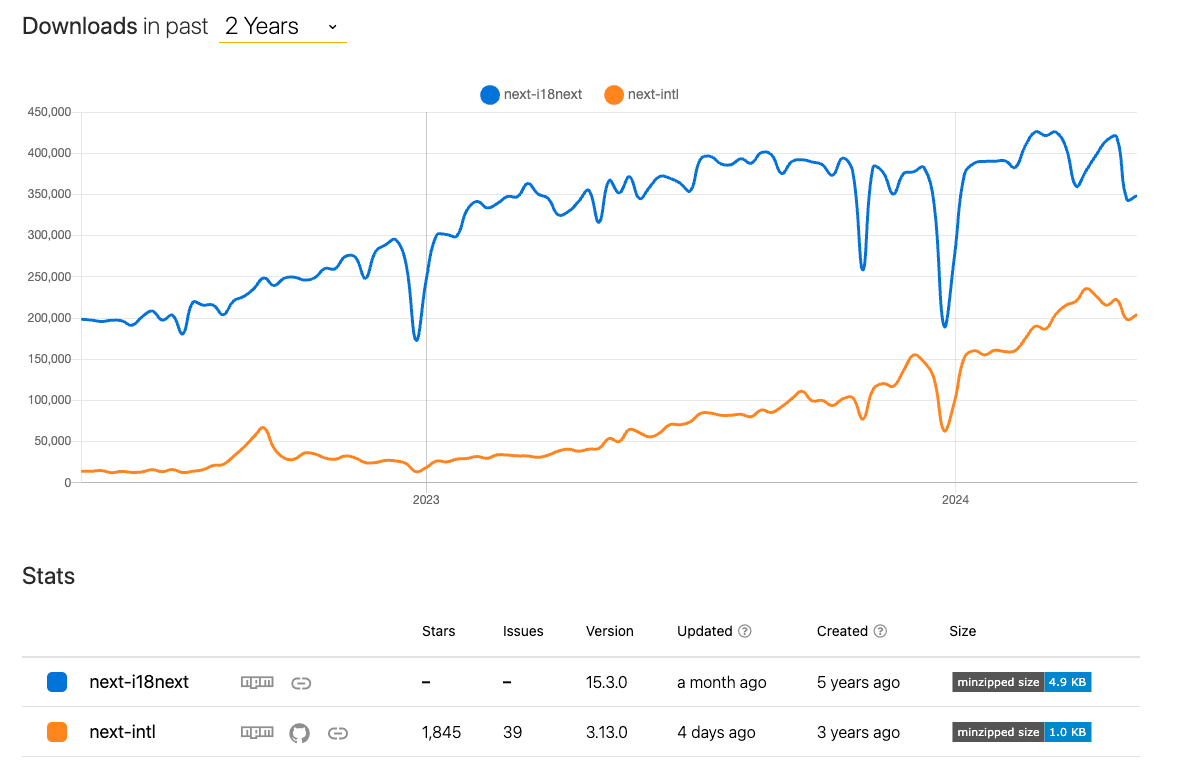Click the 450,000 y-axis label
Viewport: 1180px width, 776px height.
click(x=49, y=112)
